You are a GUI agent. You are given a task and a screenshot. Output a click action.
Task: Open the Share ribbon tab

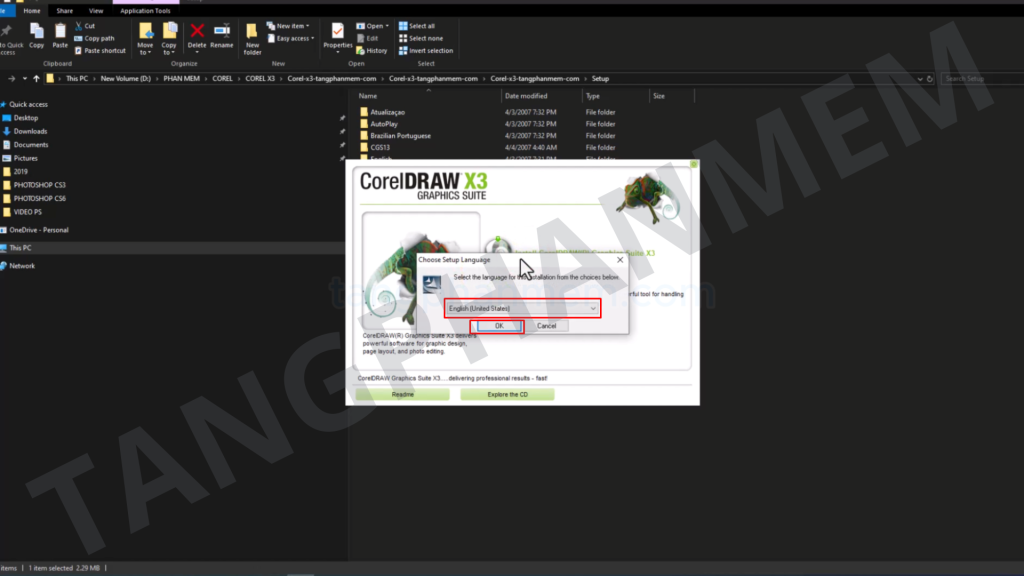click(x=64, y=11)
